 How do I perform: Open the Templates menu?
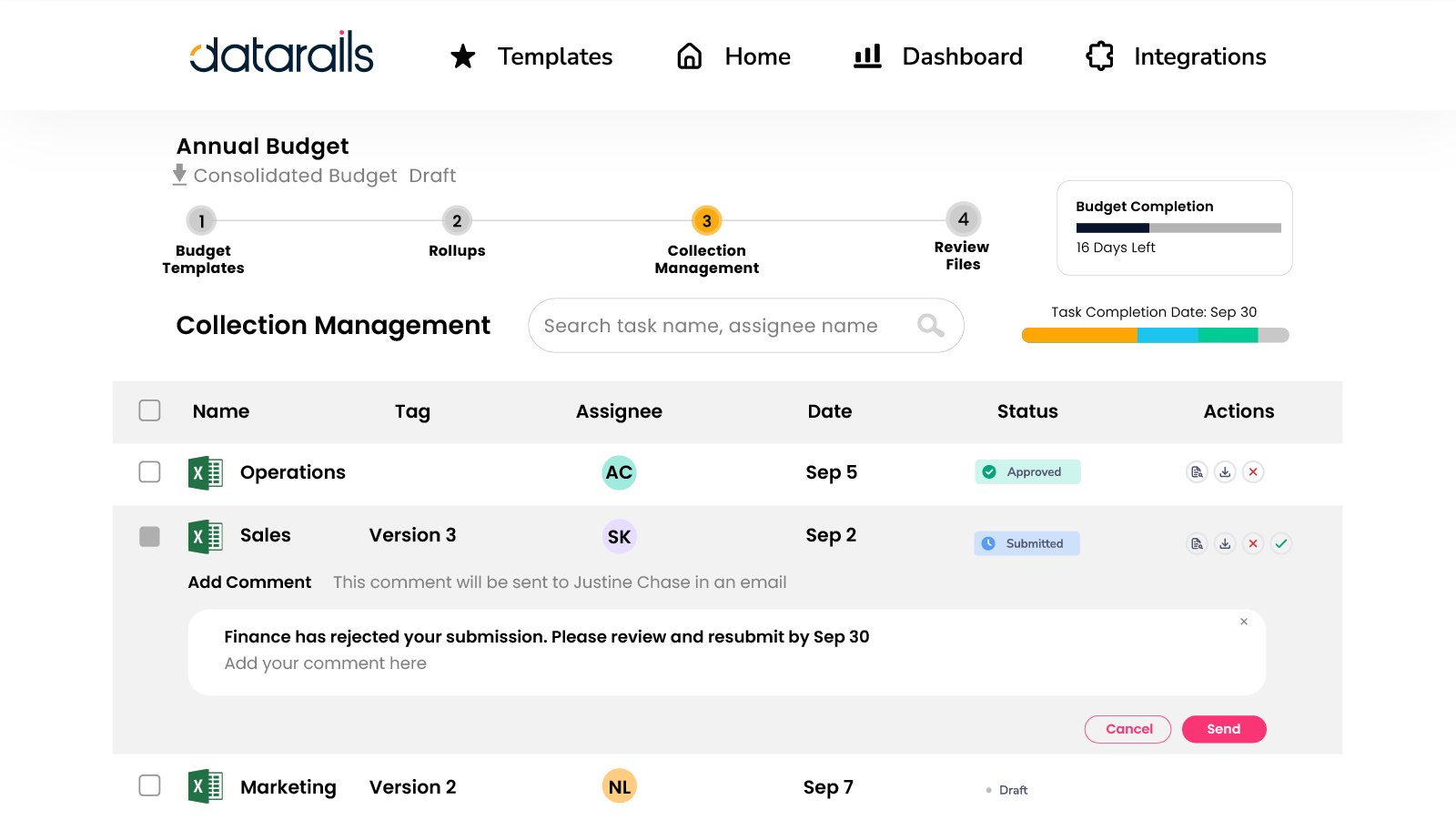531,56
